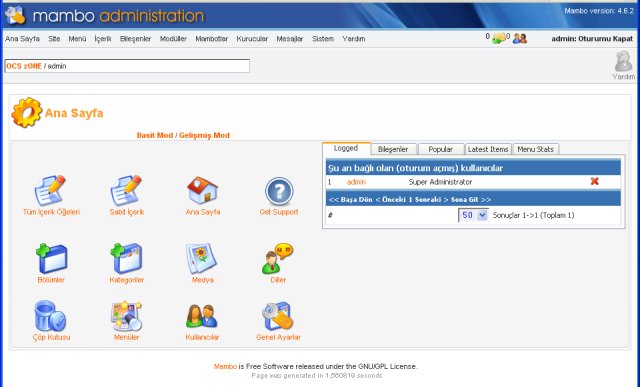The height and width of the screenshot is (387, 640).
Task: Open the Kurucular menu
Action: pos(252,39)
